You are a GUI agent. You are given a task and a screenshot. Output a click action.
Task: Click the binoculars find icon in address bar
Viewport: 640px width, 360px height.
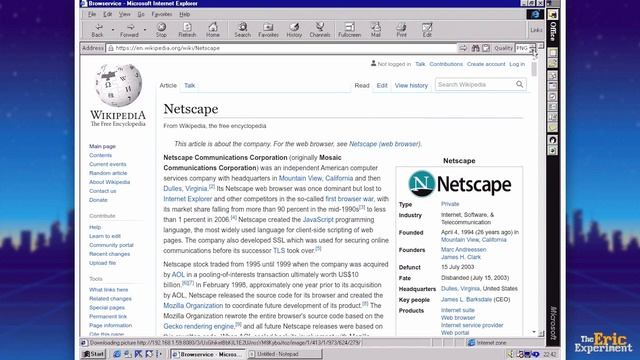(x=476, y=48)
